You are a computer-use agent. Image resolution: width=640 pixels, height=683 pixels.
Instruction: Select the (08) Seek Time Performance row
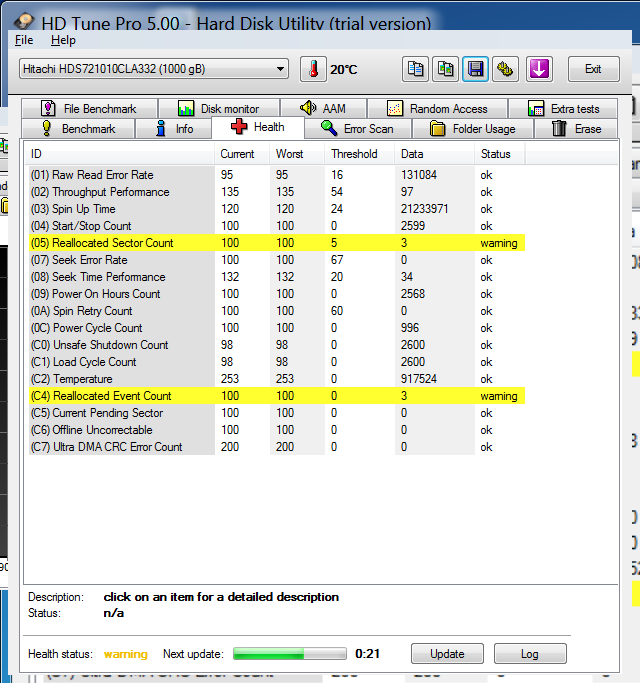(x=277, y=277)
